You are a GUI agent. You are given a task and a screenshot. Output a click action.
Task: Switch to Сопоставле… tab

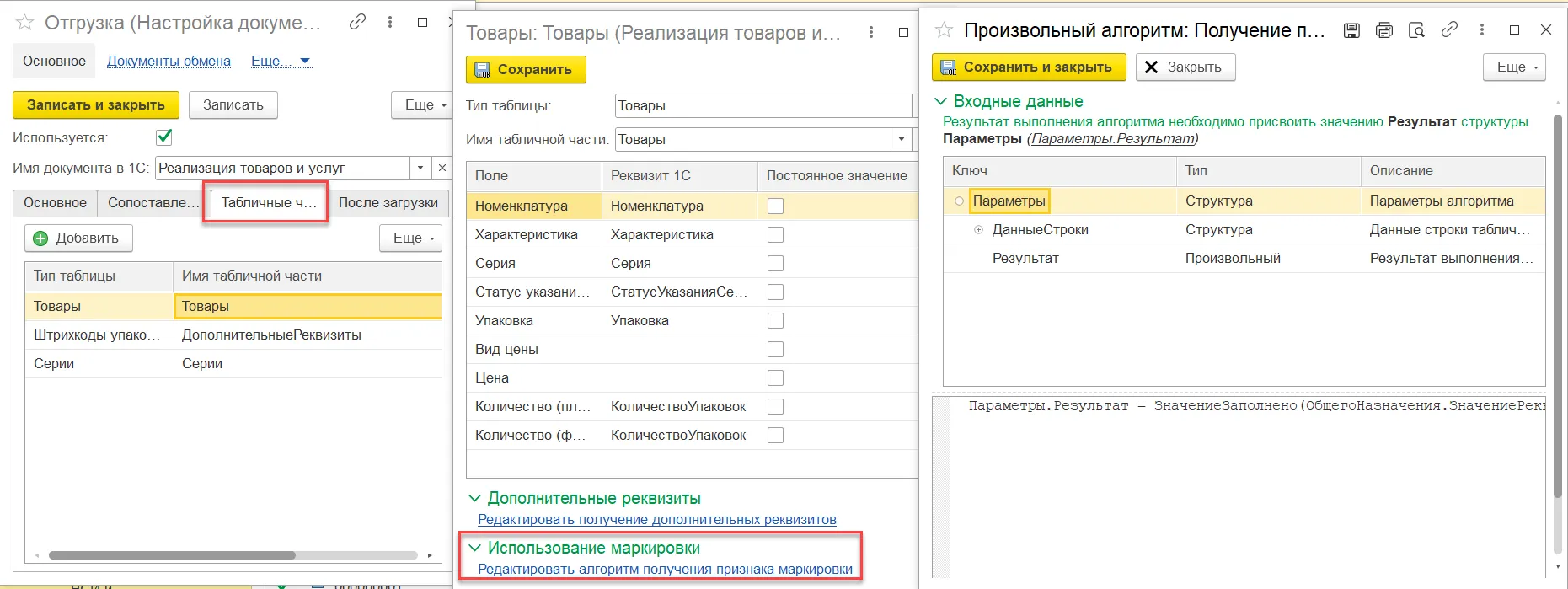(x=152, y=203)
